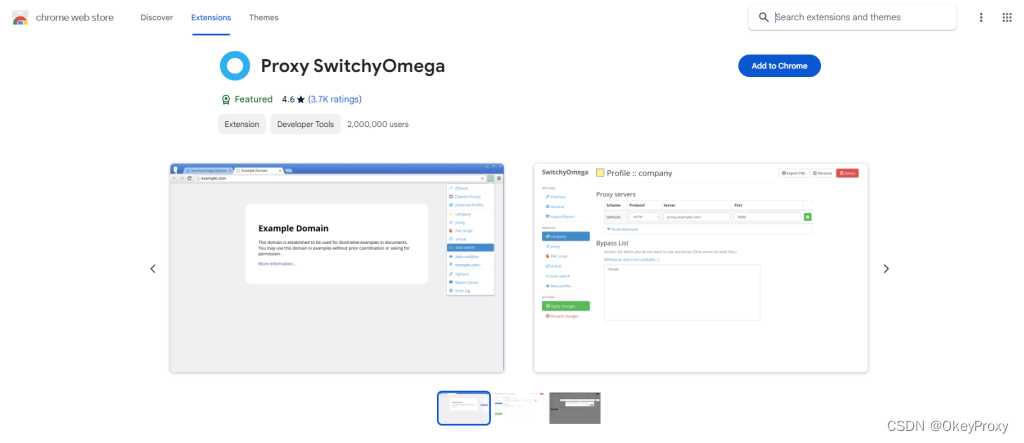Click the Developer Tools category chip
This screenshot has height=443, width=1024.
point(306,124)
